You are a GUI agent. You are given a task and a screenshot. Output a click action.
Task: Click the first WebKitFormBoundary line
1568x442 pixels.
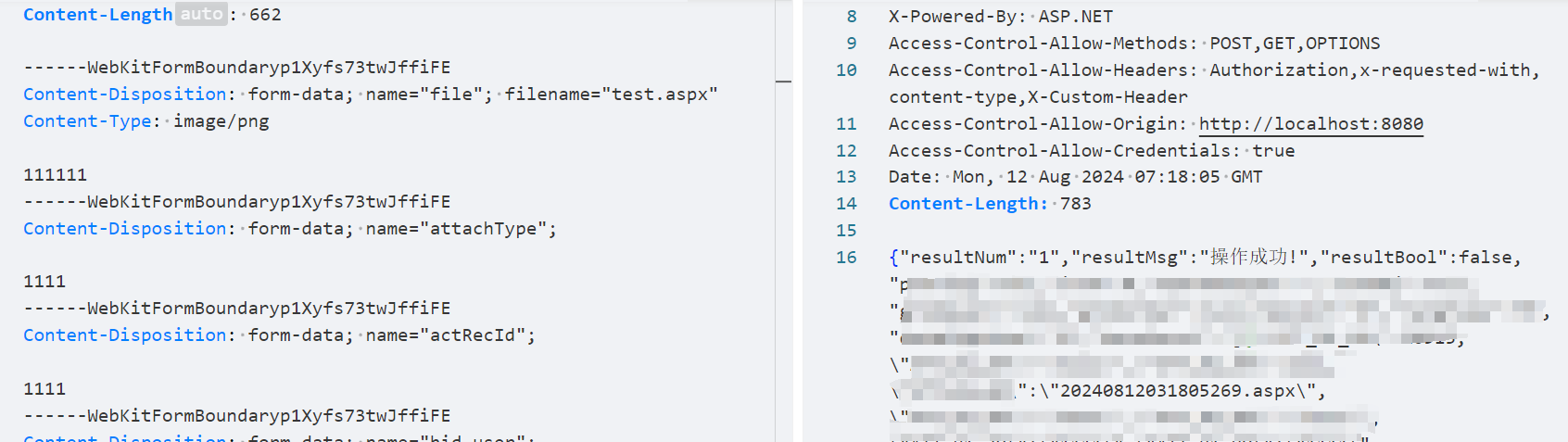[237, 67]
